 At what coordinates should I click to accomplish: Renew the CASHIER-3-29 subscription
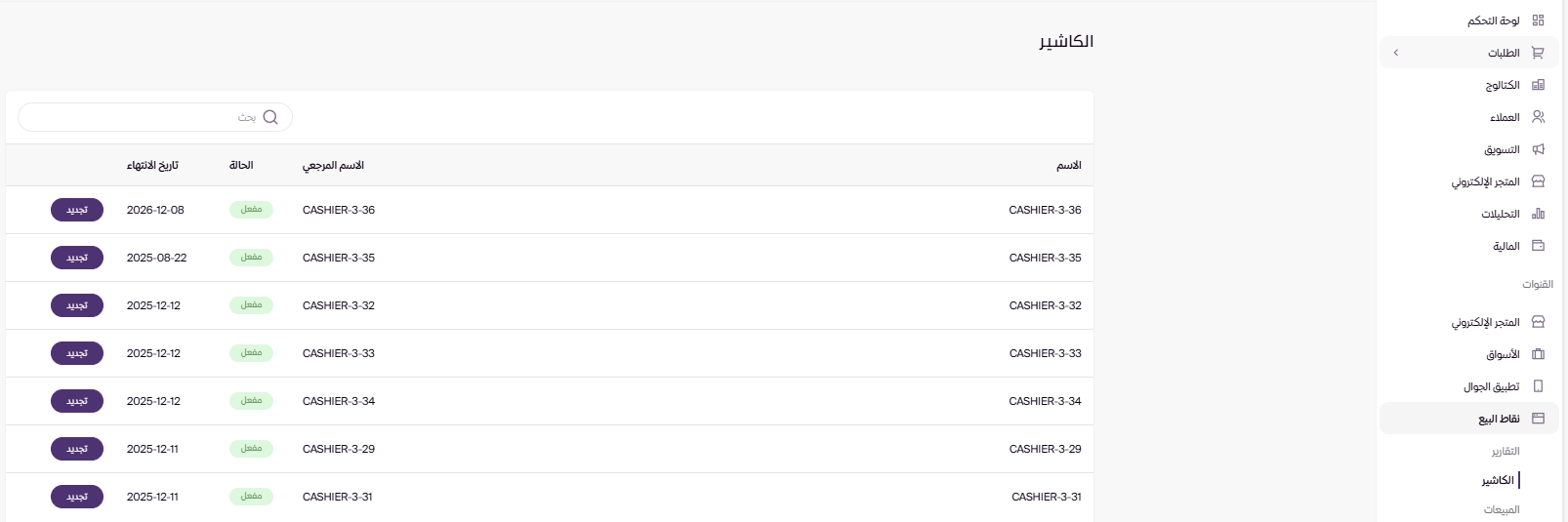click(x=77, y=449)
